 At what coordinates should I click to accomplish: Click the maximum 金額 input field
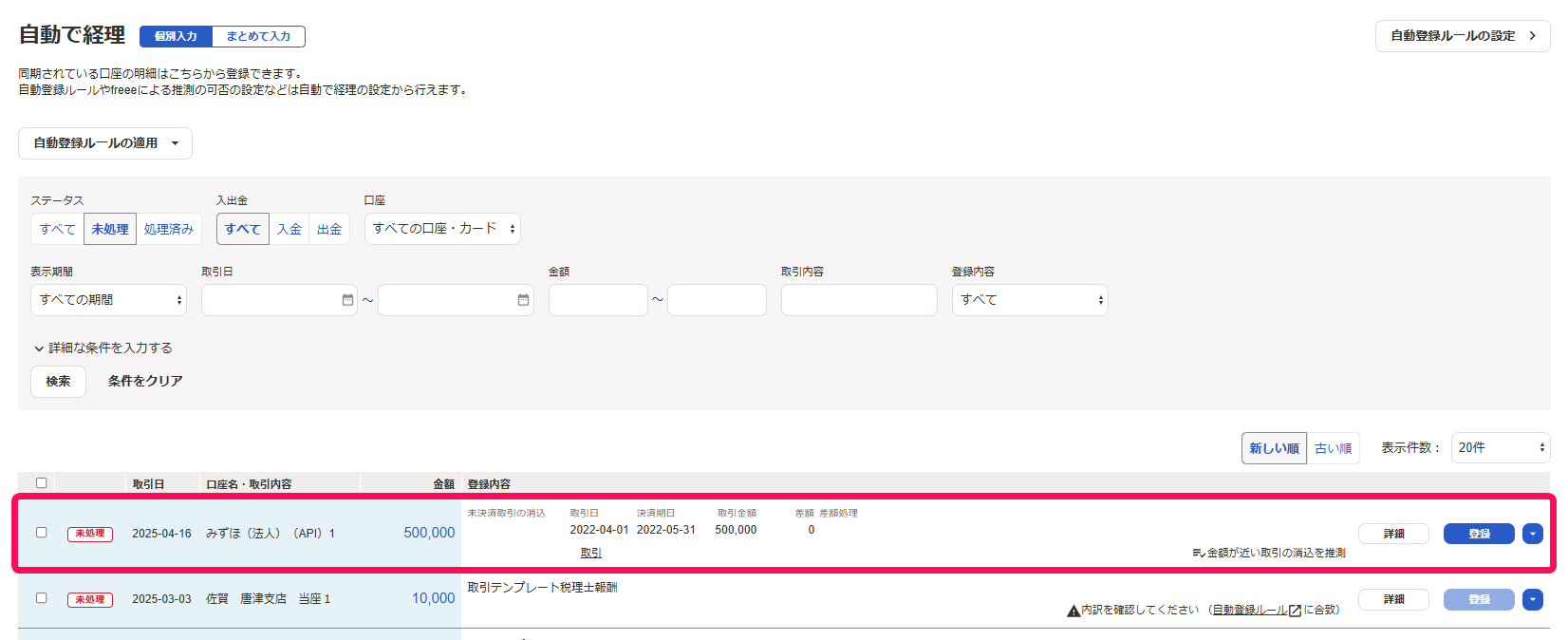(x=717, y=300)
